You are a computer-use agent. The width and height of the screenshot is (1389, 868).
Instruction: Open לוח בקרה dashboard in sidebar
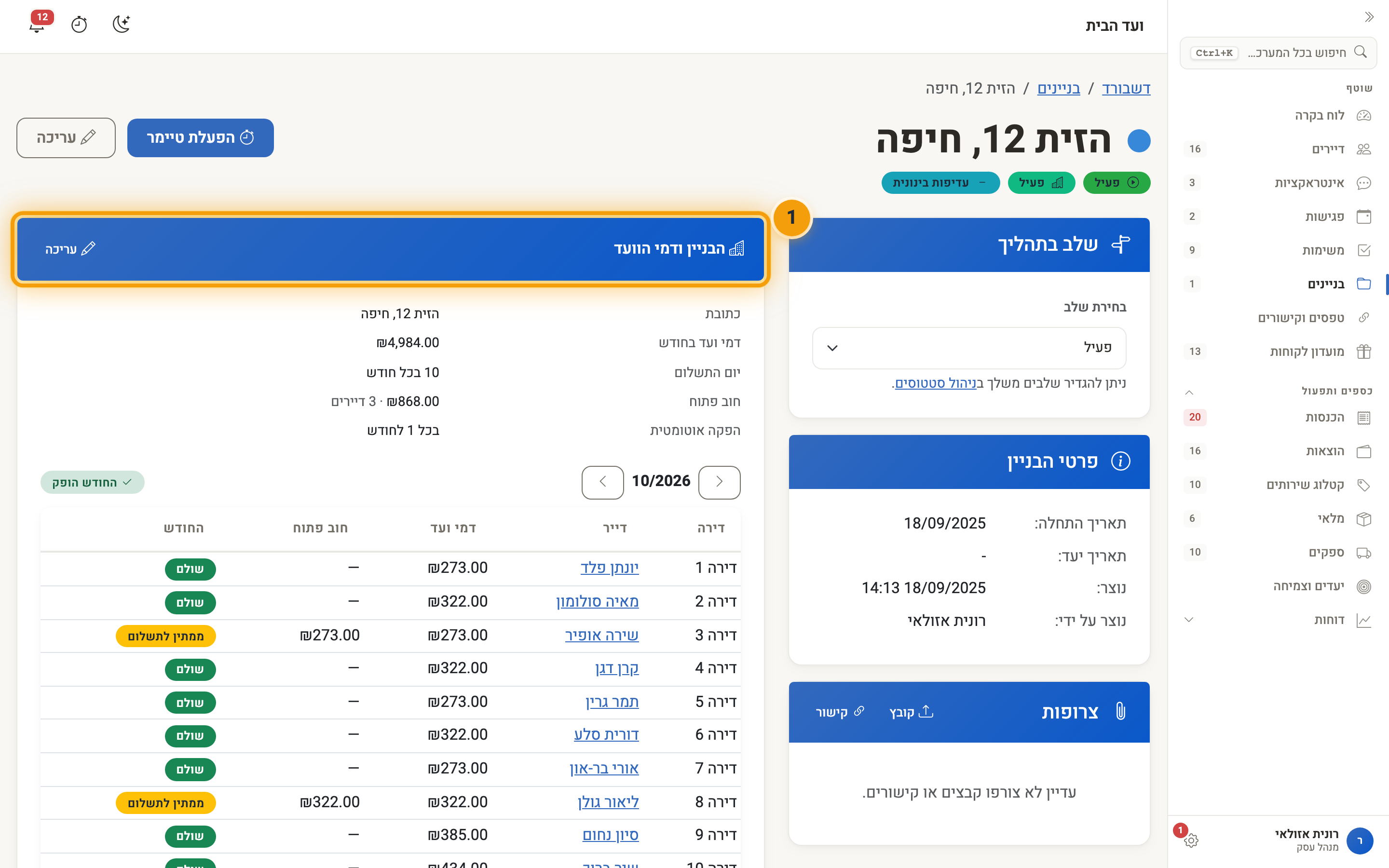tap(1278, 115)
